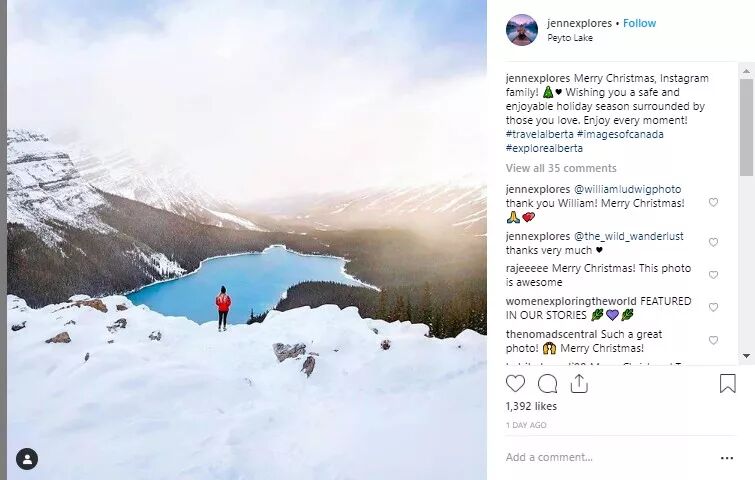
Task: Like the womenexploringtheworld comment
Action: pyautogui.click(x=713, y=307)
